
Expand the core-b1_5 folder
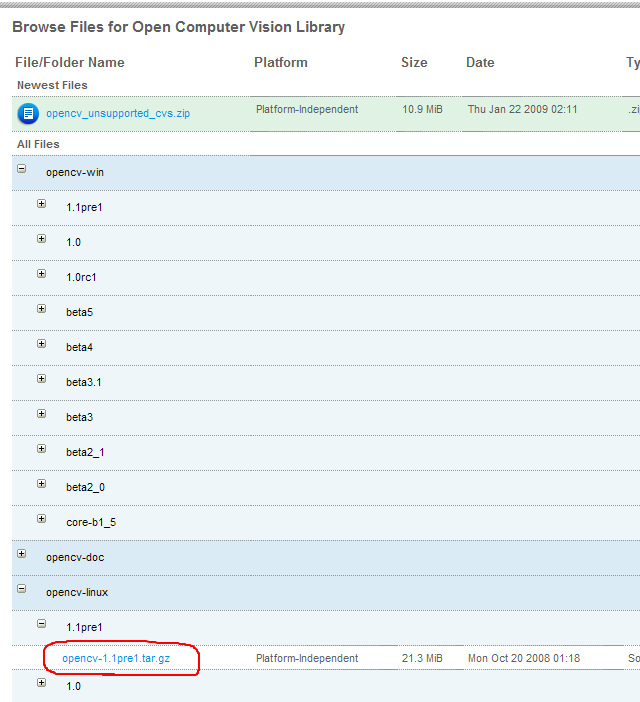pyautogui.click(x=42, y=518)
